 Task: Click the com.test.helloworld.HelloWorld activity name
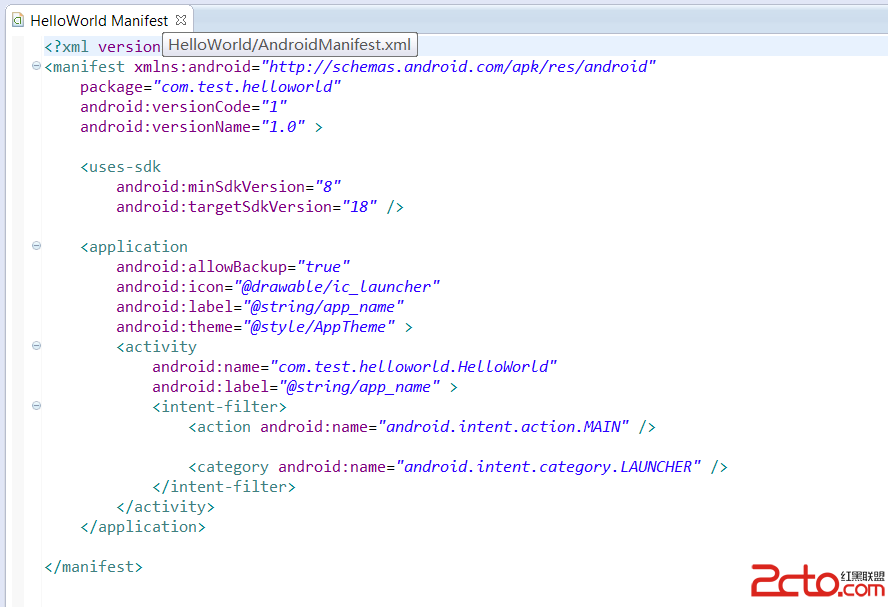(x=413, y=367)
